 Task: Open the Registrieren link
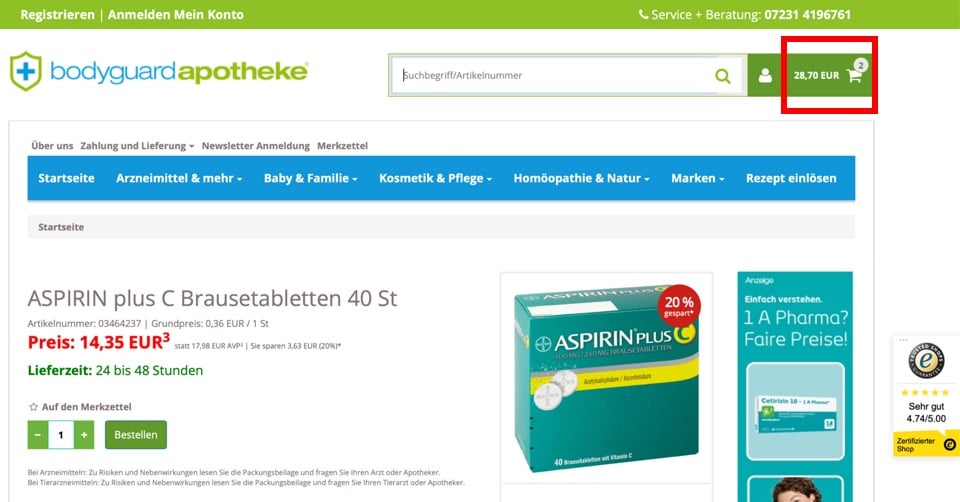pyautogui.click(x=58, y=15)
